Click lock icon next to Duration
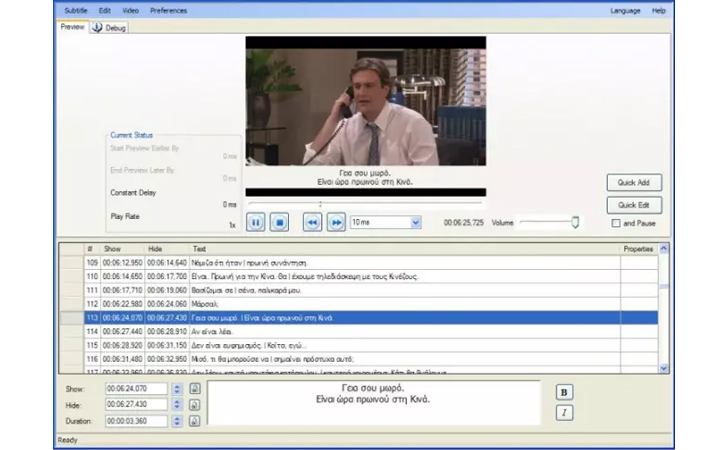728x450 pixels. (195, 421)
